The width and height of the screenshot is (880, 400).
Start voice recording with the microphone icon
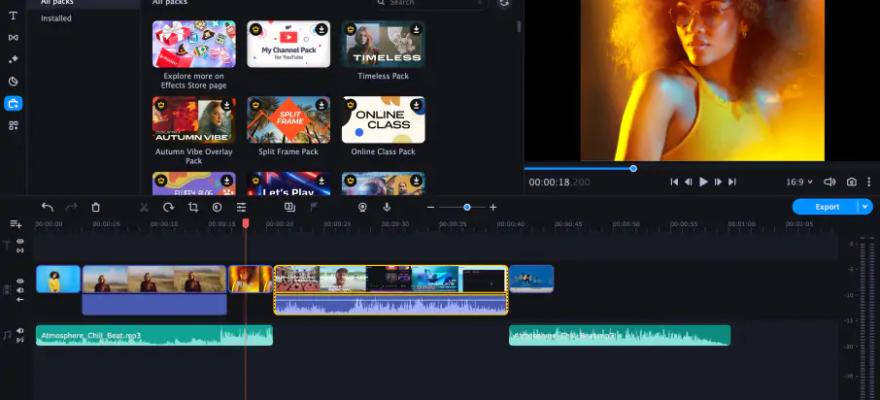click(387, 207)
